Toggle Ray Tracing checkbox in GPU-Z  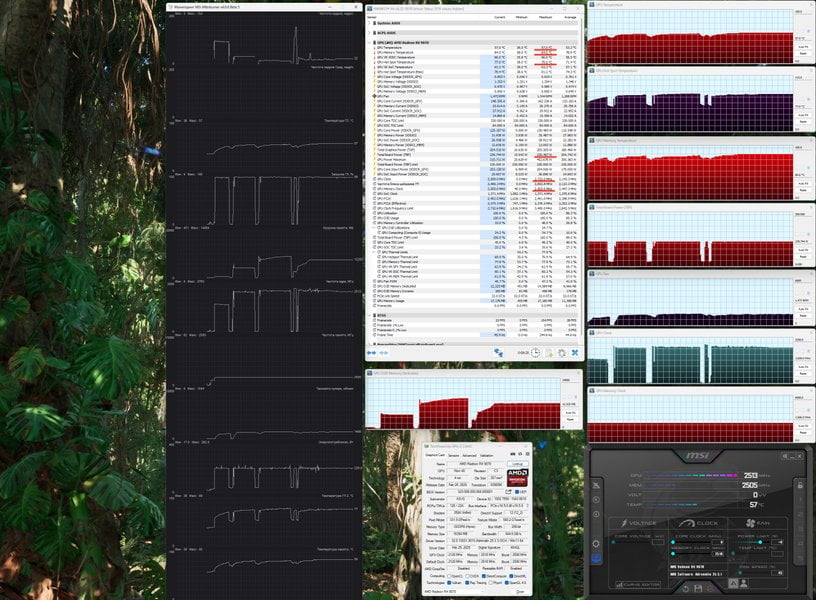[x=467, y=583]
